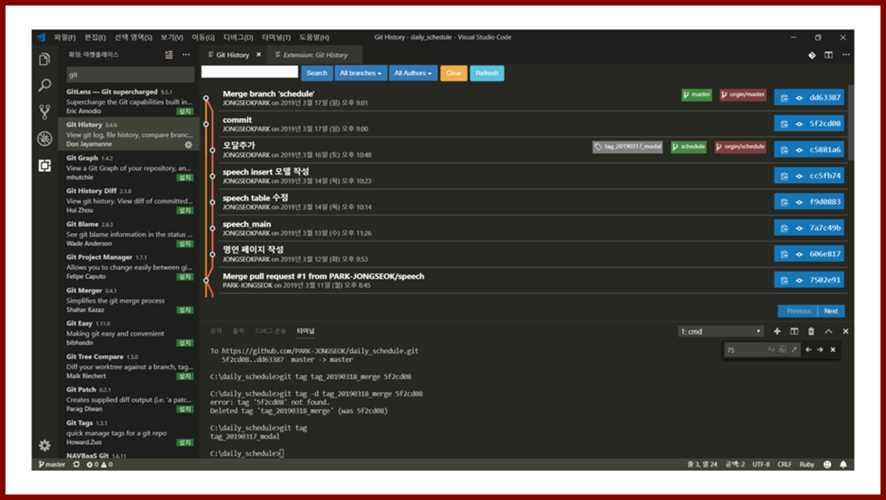
Task: Install the Git Graph extension
Action: 185,177
